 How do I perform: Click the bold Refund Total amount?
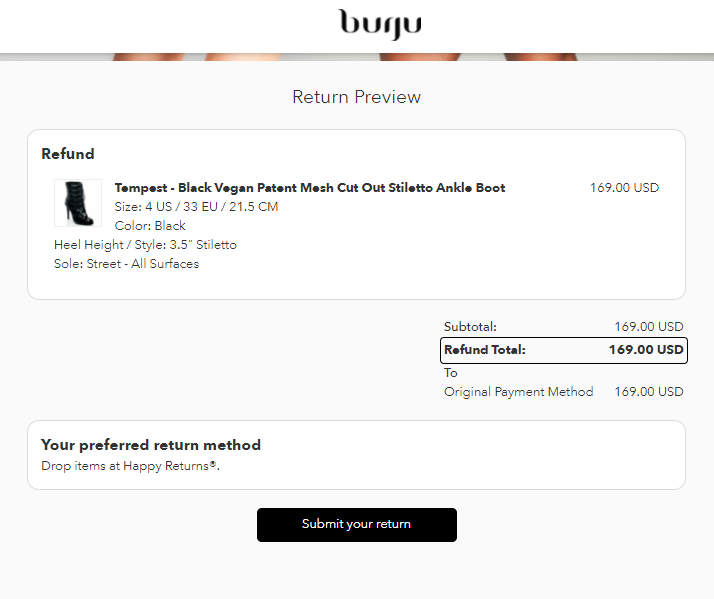click(646, 350)
